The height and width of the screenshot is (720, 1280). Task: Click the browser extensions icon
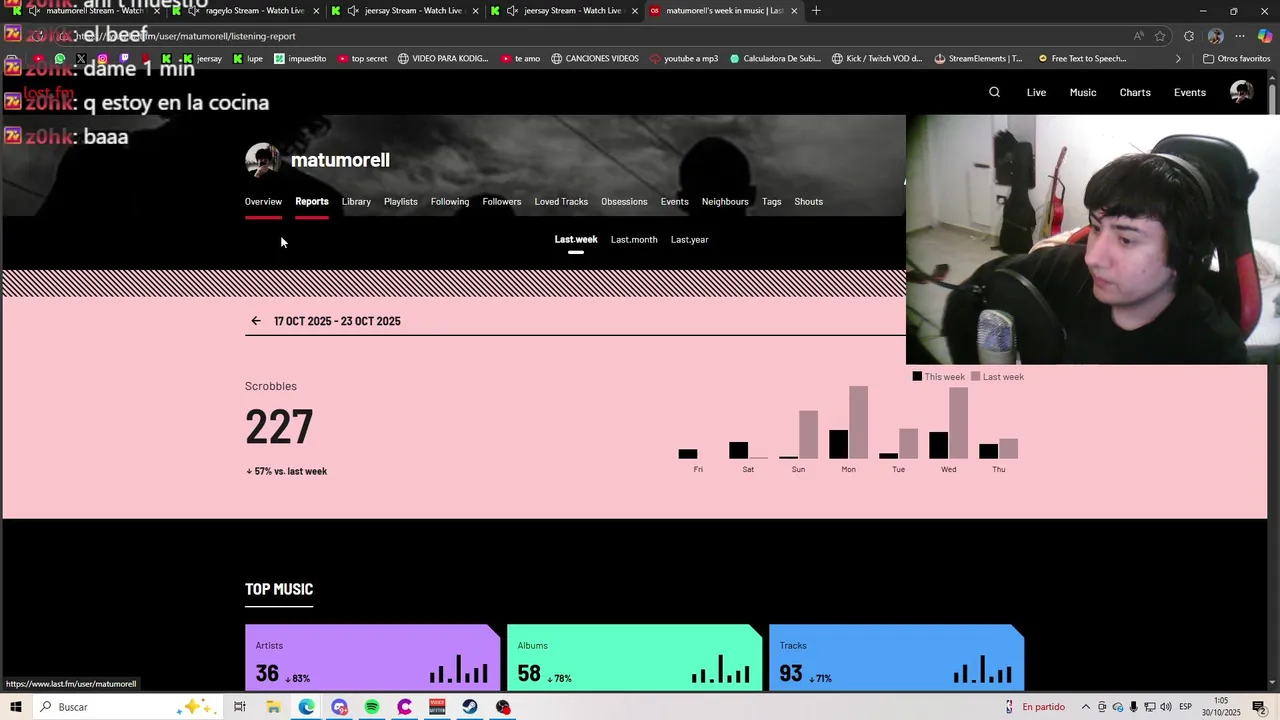pyautogui.click(x=1188, y=36)
